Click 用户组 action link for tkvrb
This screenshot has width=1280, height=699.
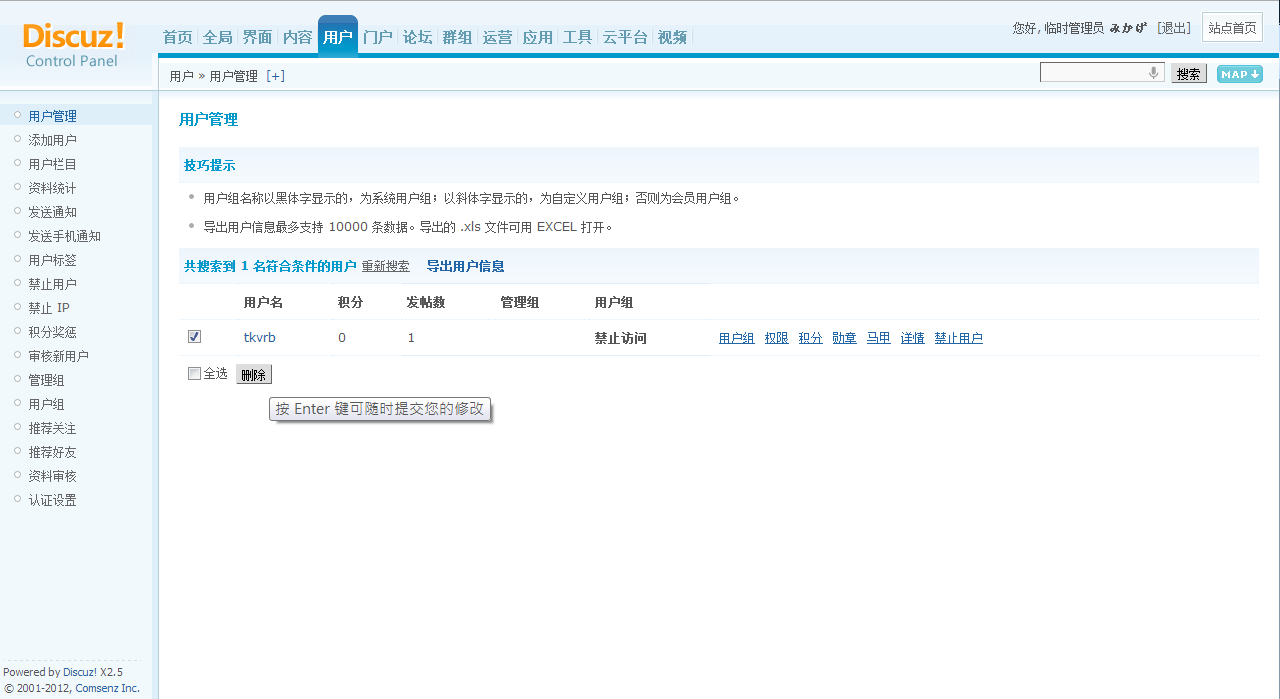click(x=736, y=338)
